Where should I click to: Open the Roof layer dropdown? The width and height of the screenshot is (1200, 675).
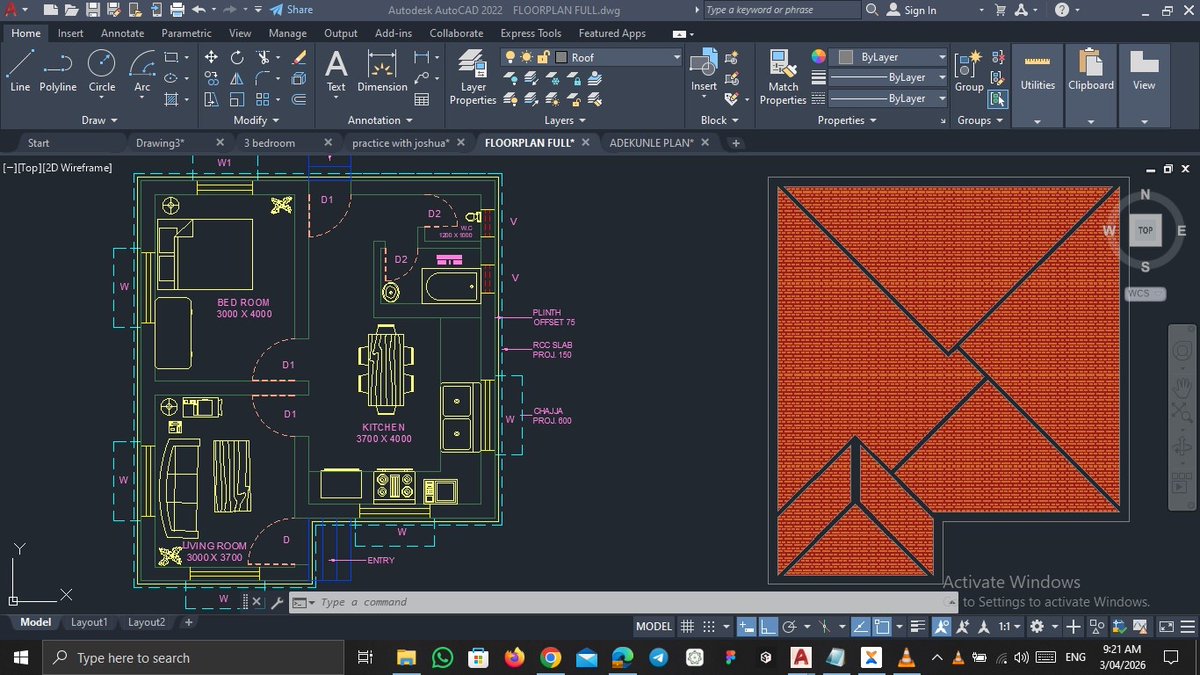pos(676,58)
